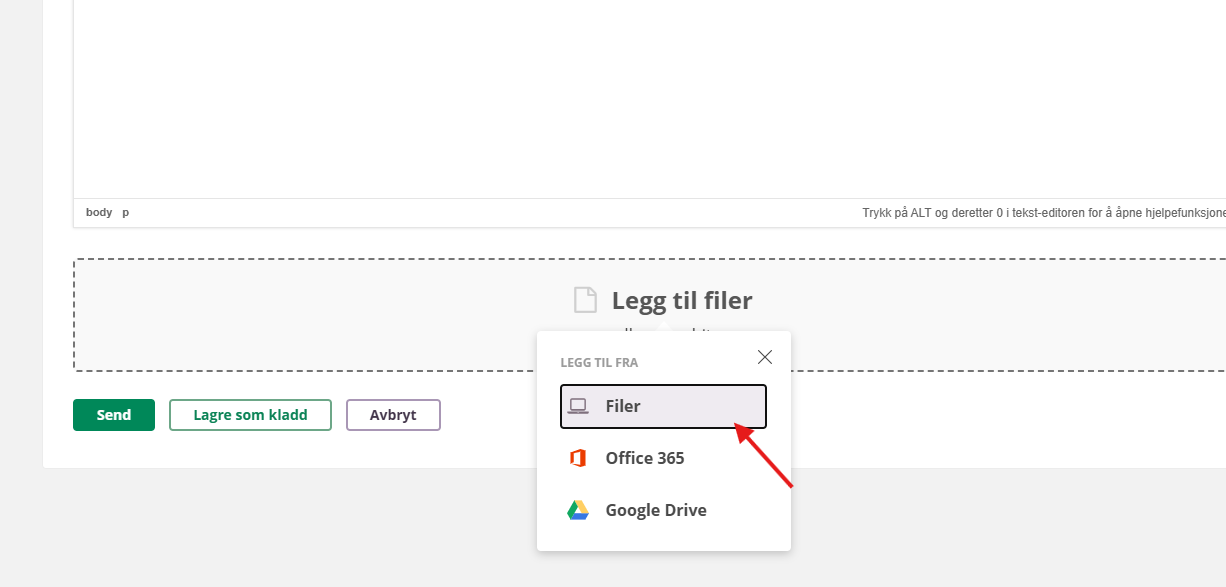Image resolution: width=1226 pixels, height=587 pixels.
Task: Click the ALT help hint in status bar
Action: coord(1042,213)
